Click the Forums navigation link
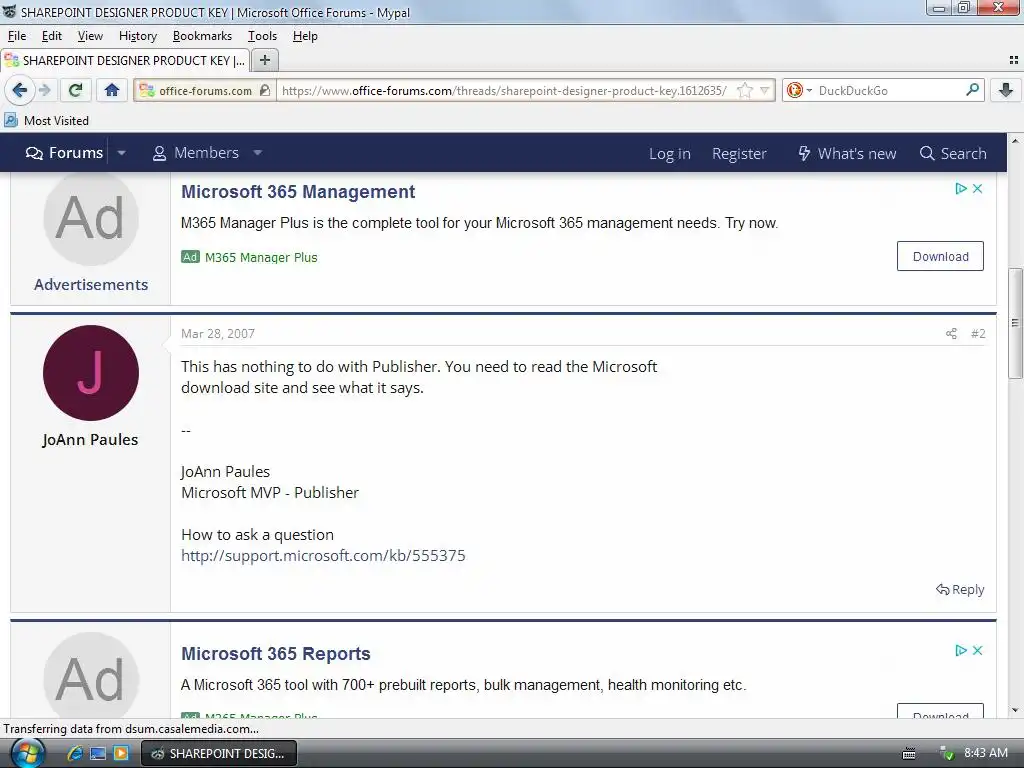 pos(65,153)
